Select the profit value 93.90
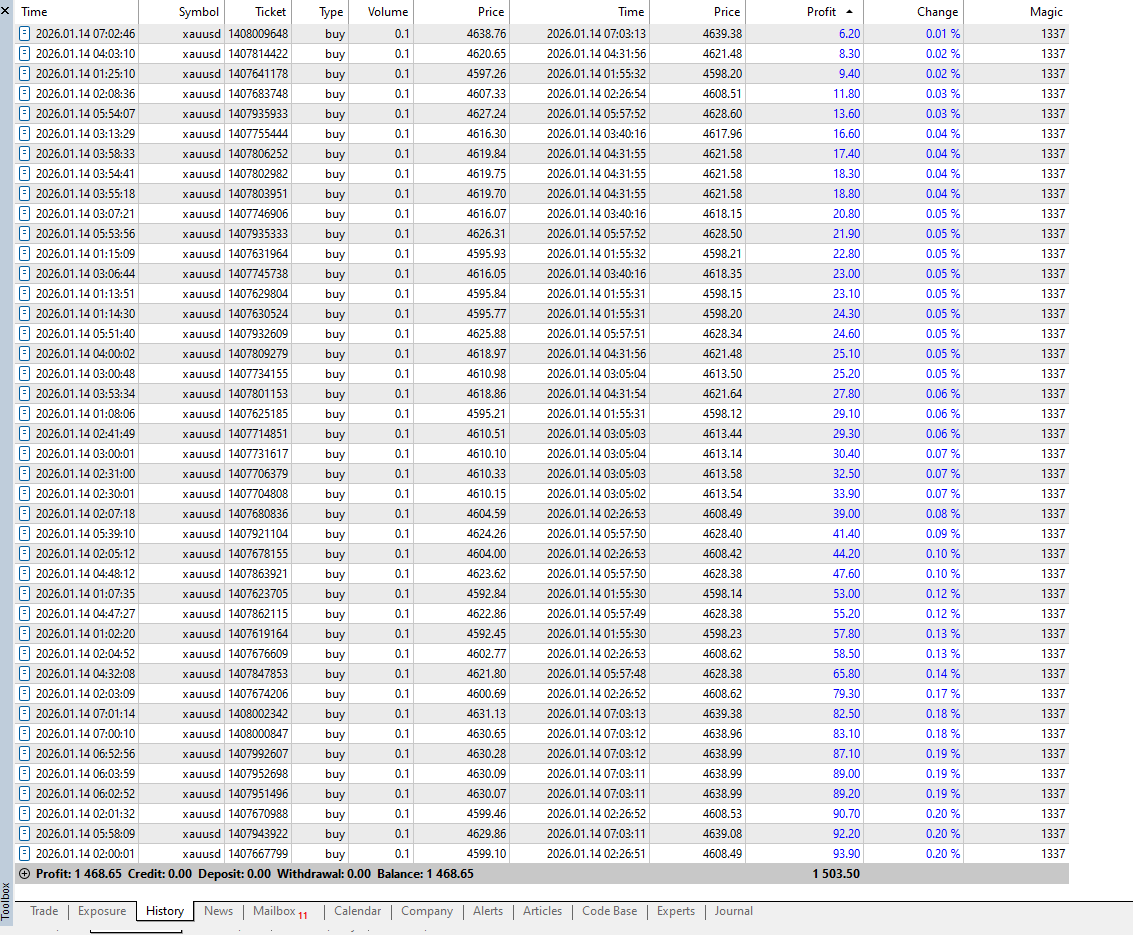 click(846, 853)
